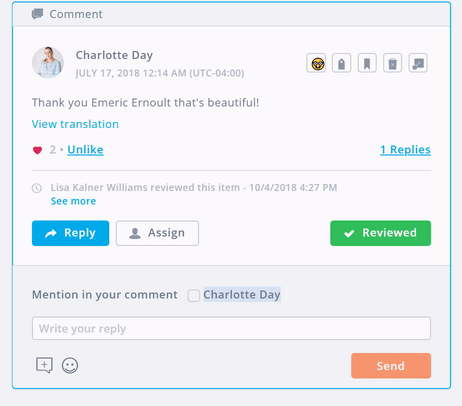Image resolution: width=462 pixels, height=406 pixels.
Task: Open the comment in an external view
Action: coord(418,63)
